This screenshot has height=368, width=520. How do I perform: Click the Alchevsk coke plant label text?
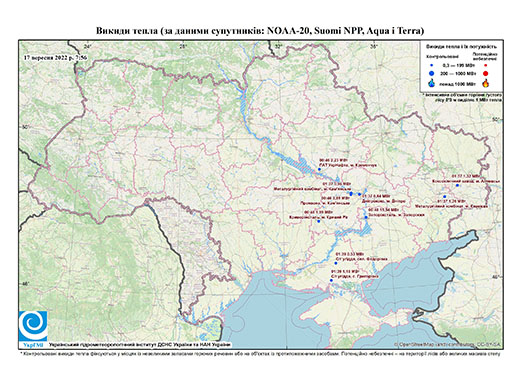click(x=466, y=181)
